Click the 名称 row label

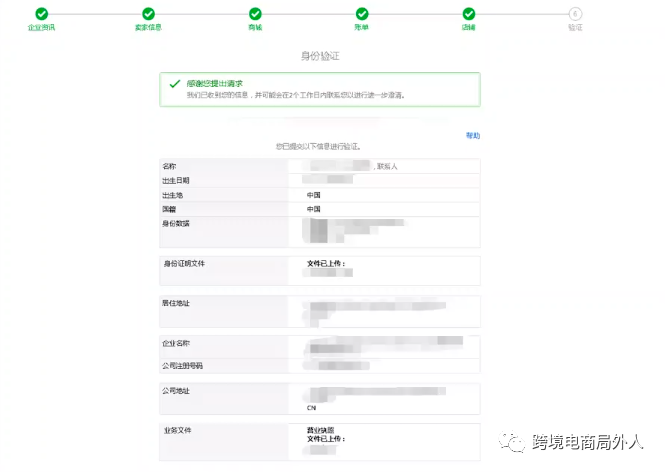(169, 166)
